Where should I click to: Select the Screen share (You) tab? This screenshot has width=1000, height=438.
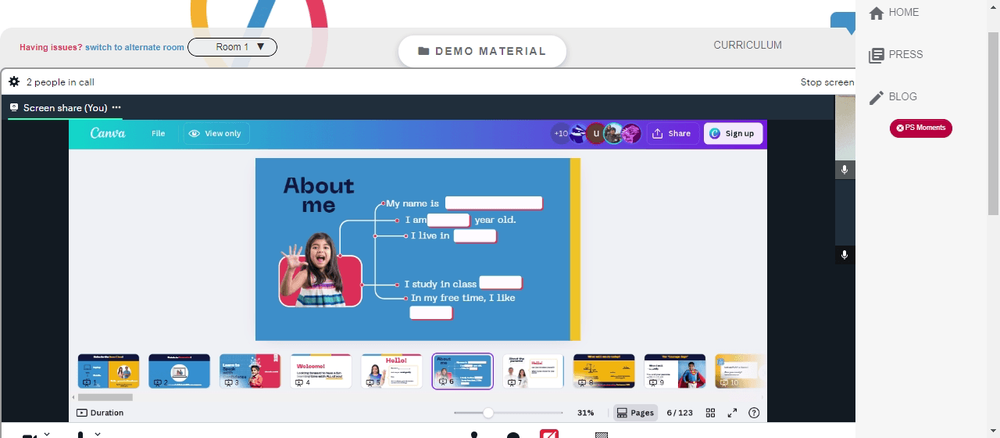coord(65,108)
